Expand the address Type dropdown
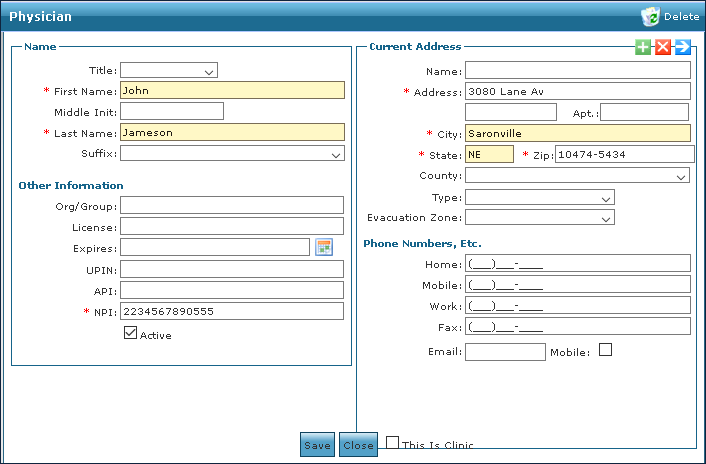The image size is (706, 464). (539, 198)
